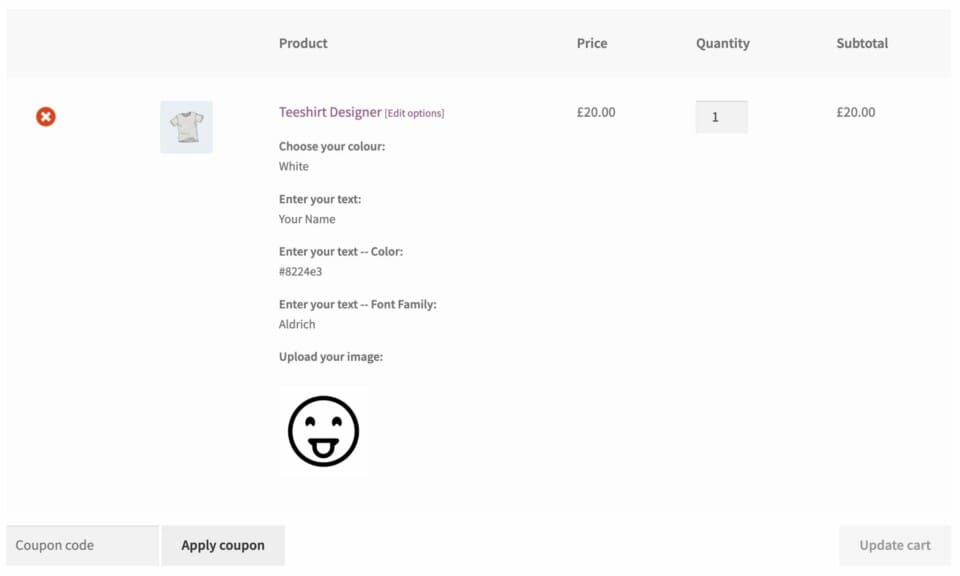Click the £20.00 subtotal amount
The height and width of the screenshot is (576, 960).
pyautogui.click(x=855, y=112)
